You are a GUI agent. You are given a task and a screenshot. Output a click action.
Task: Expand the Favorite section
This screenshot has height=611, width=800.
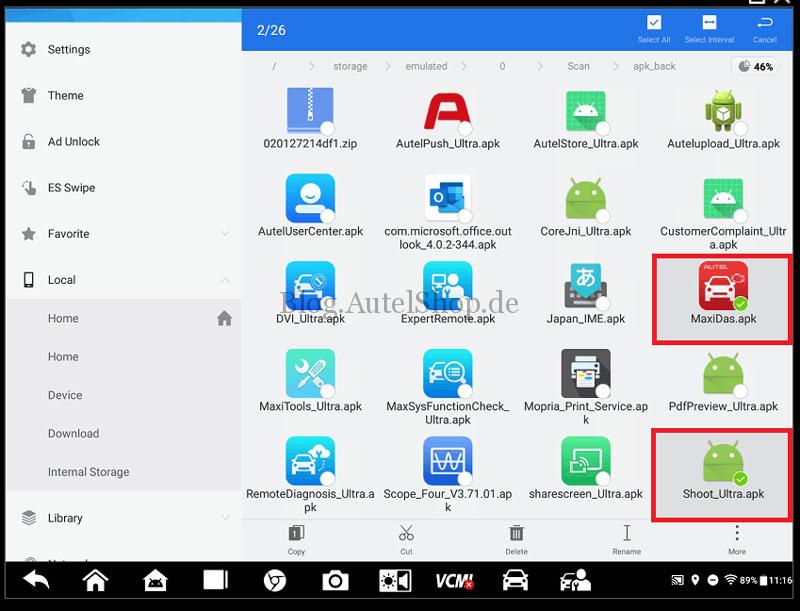(x=225, y=234)
